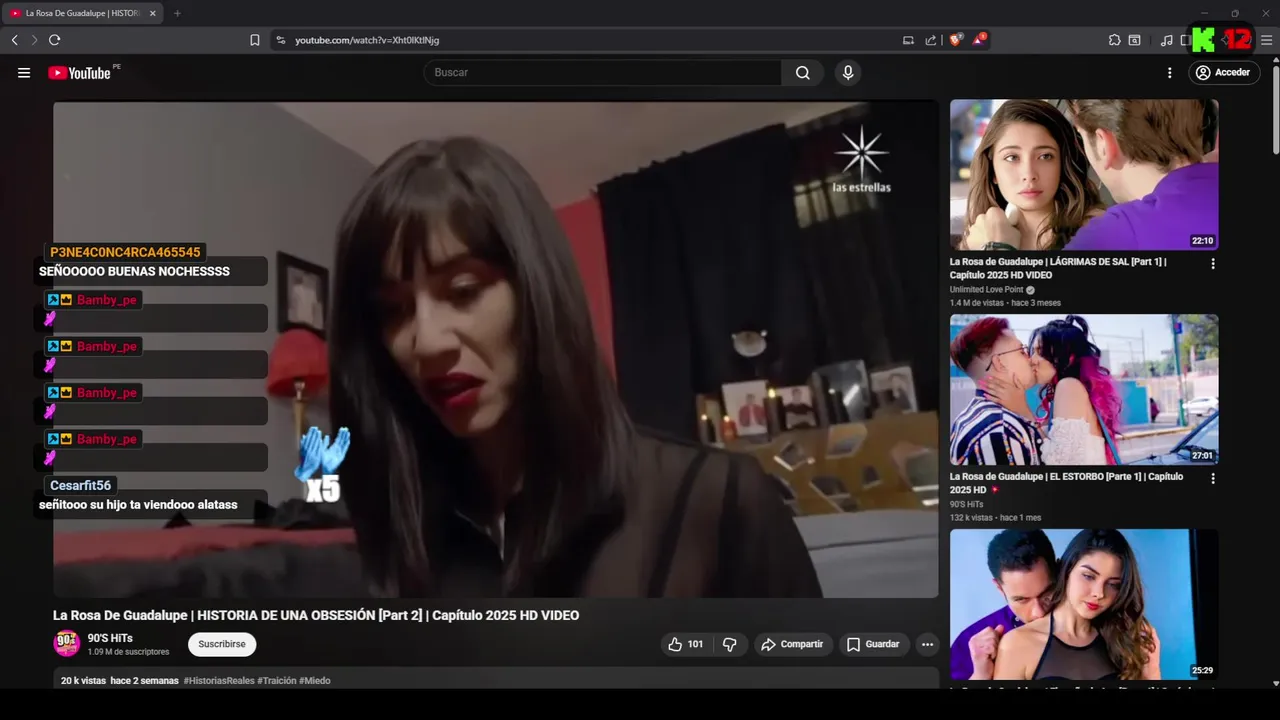
Task: Open the media control music note icon
Action: (x=1167, y=40)
